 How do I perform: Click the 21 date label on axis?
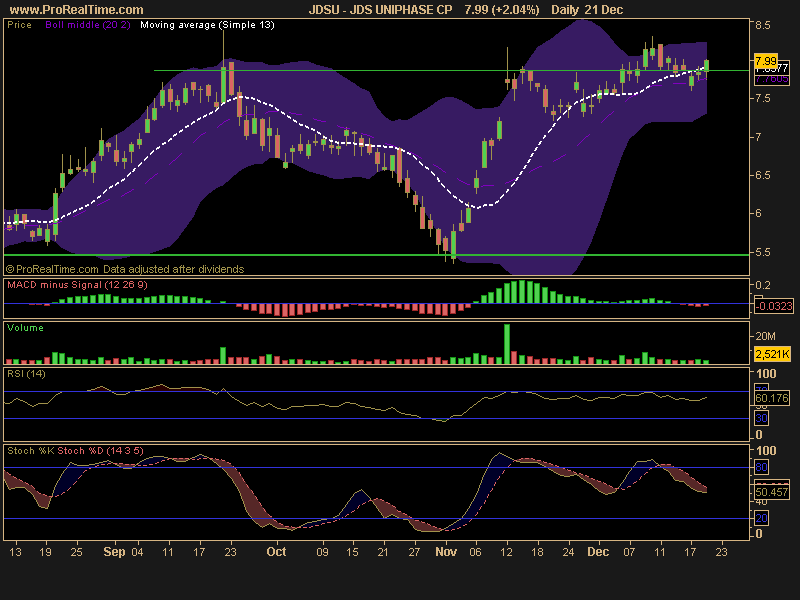pos(383,552)
